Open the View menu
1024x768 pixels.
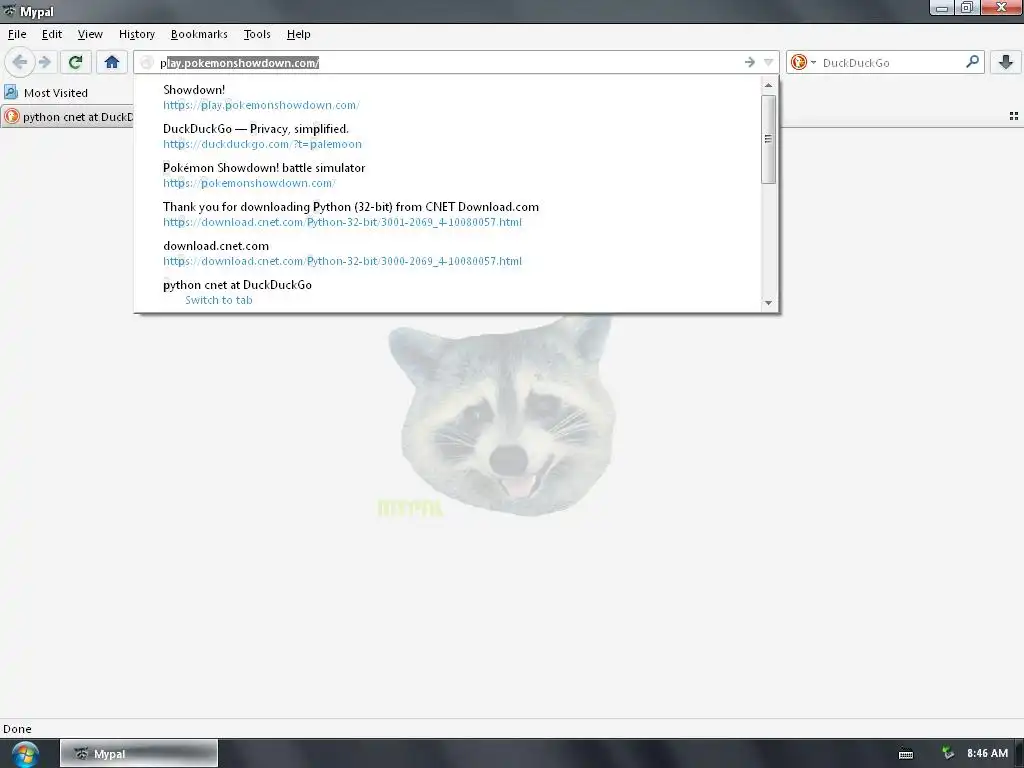[x=90, y=34]
